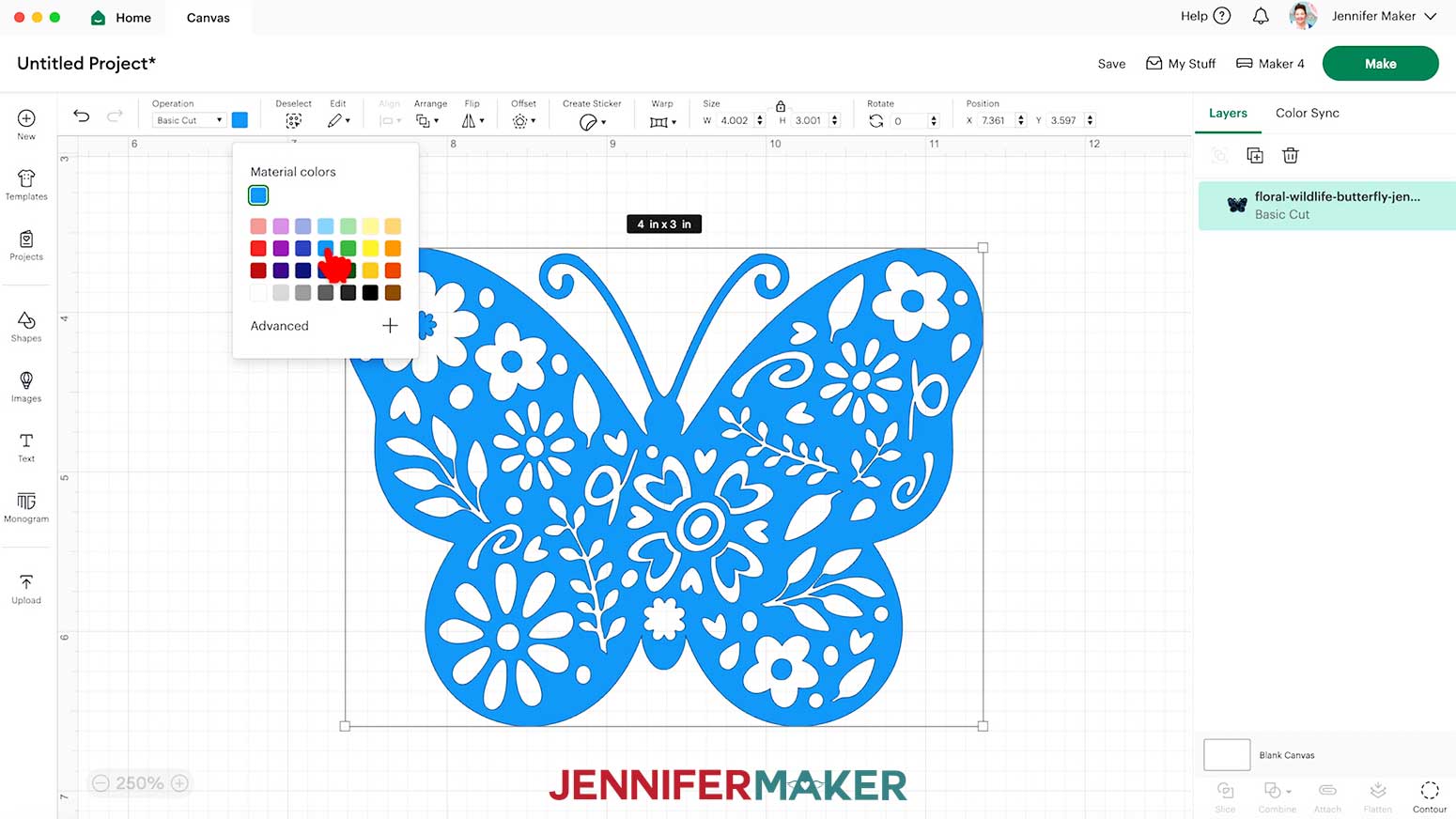Switch to the Color Sync tab
This screenshot has height=819, width=1456.
point(1308,113)
